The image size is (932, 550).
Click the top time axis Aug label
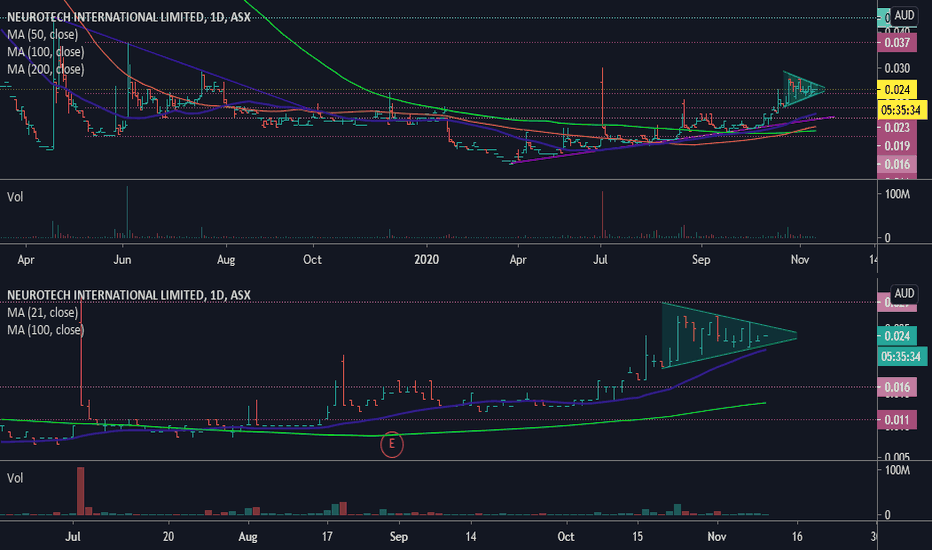226,259
